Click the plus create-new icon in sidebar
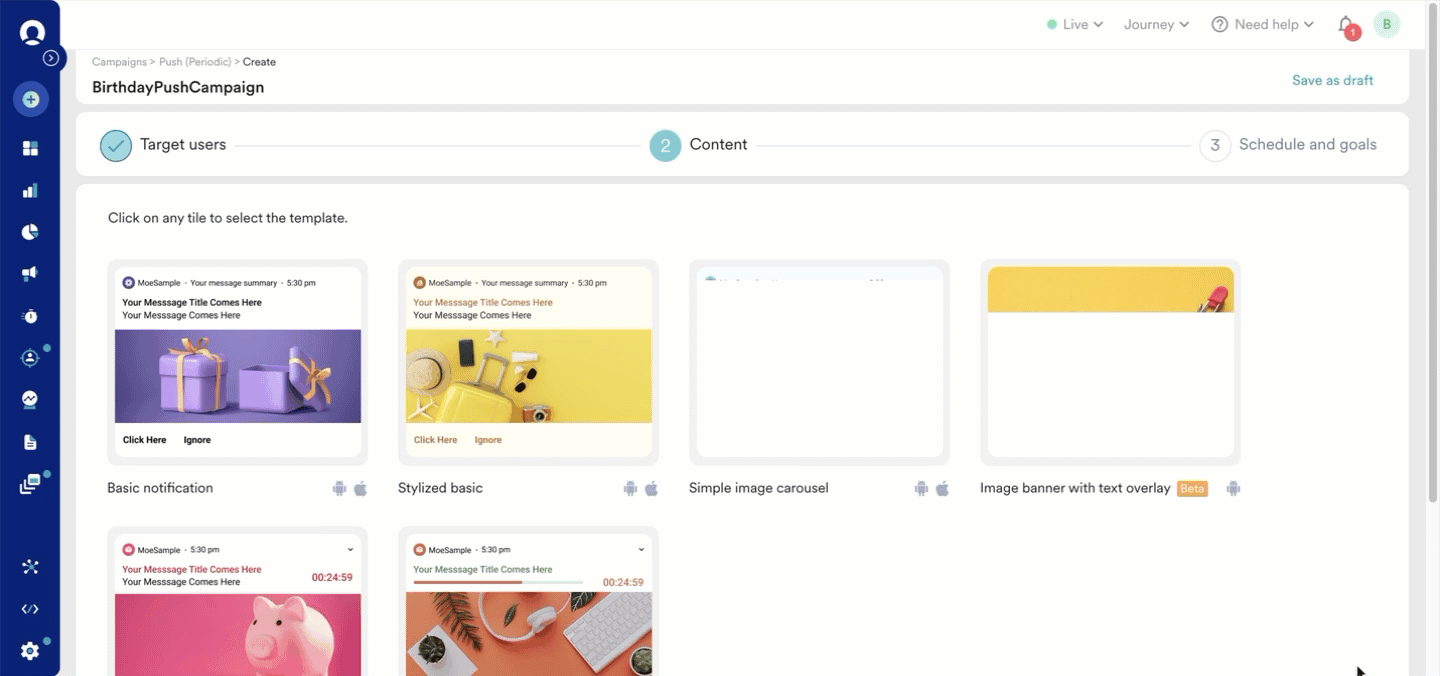Viewport: 1440px width, 676px height. tap(31, 99)
